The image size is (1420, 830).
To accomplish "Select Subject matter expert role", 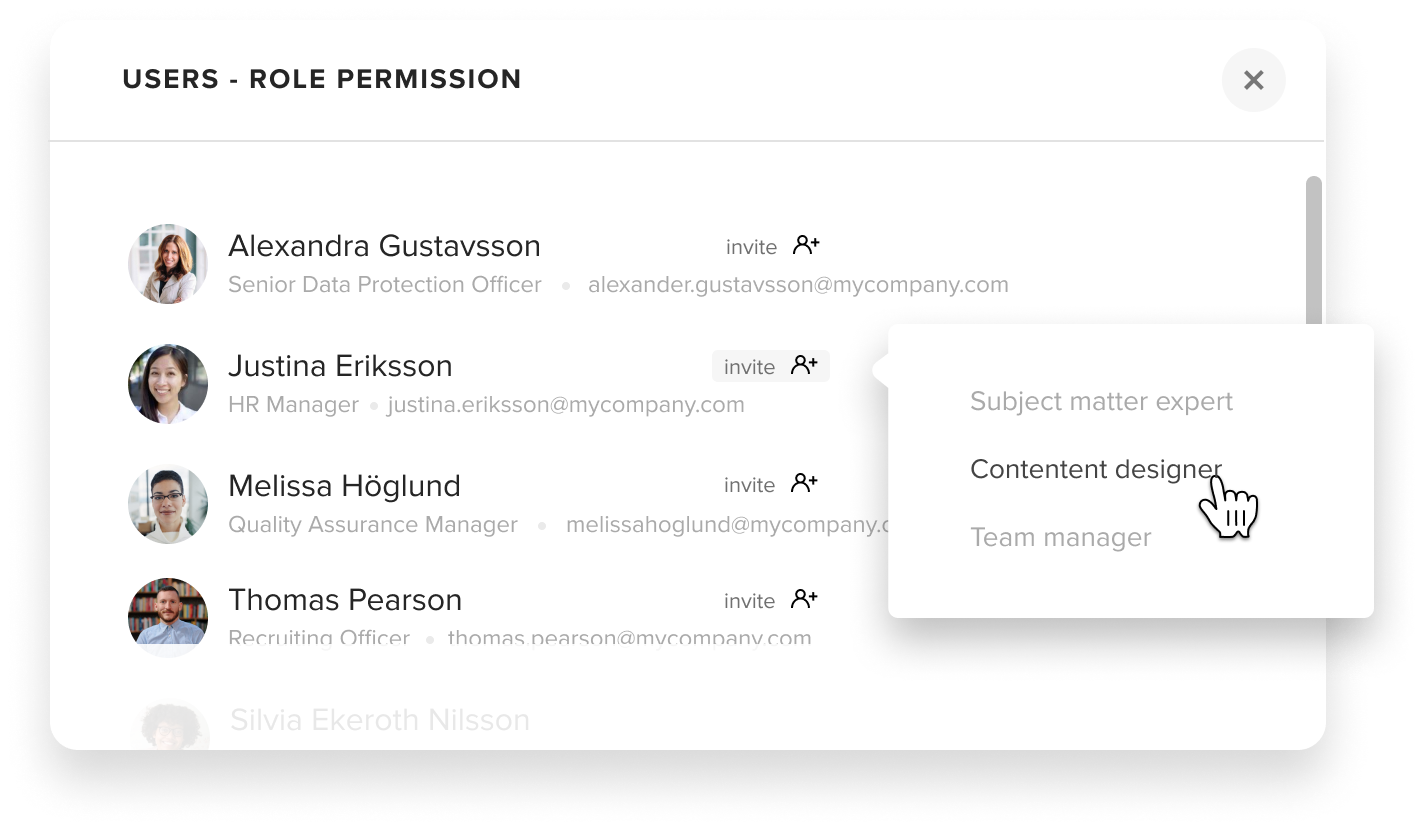I will [x=1101, y=401].
